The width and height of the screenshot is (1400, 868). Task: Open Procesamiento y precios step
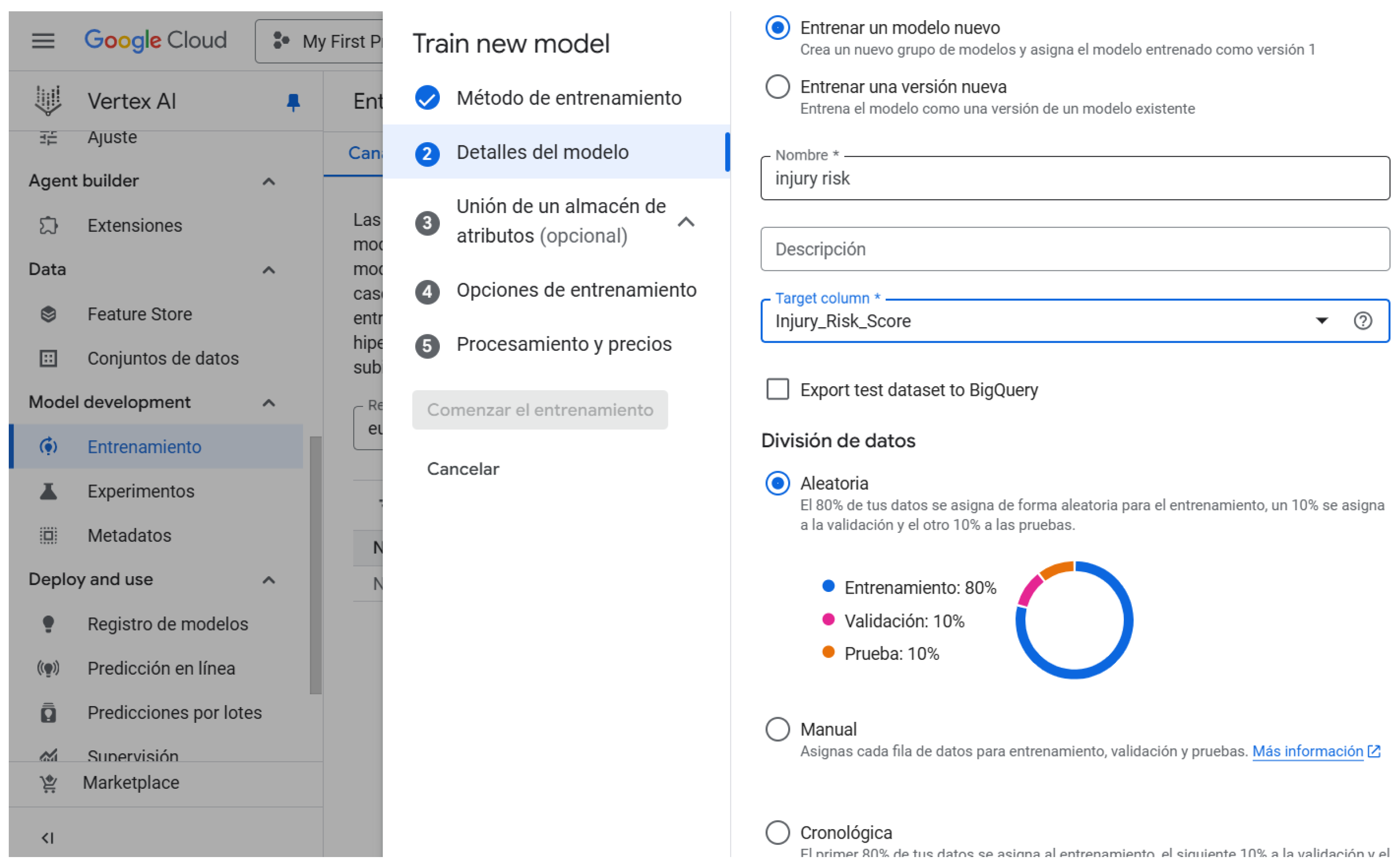pos(563,344)
